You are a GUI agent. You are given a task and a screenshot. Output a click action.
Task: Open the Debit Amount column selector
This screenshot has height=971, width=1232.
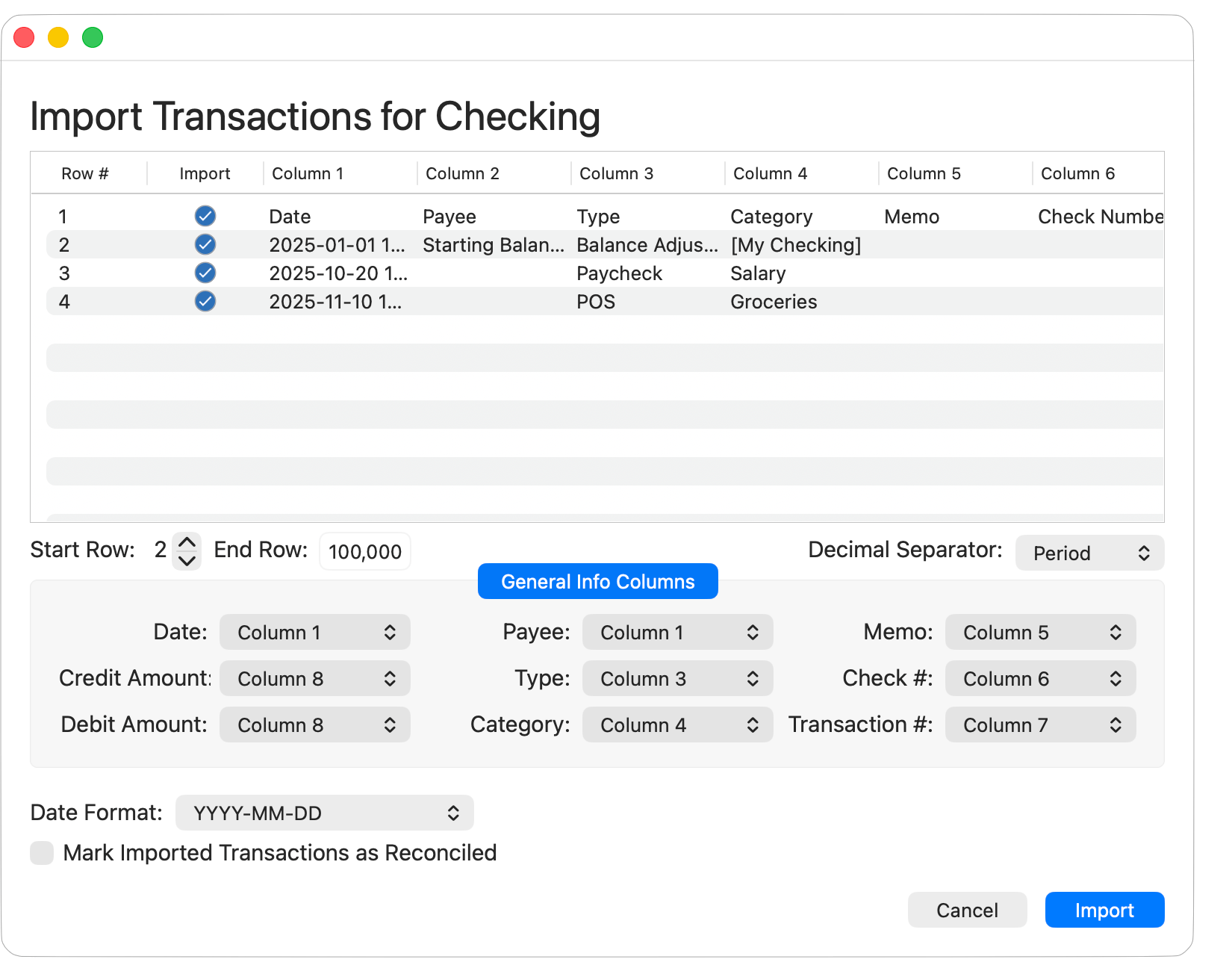click(x=314, y=725)
